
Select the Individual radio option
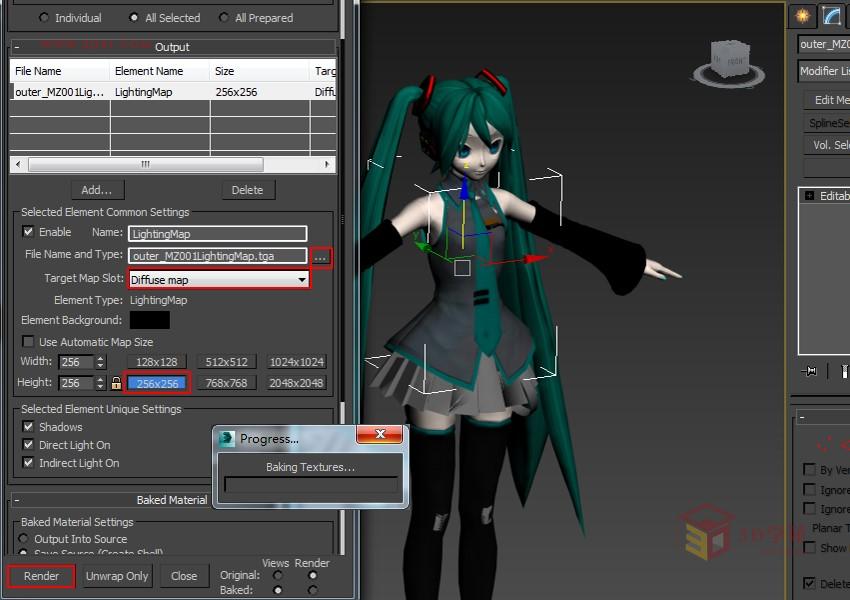pyautogui.click(x=43, y=18)
